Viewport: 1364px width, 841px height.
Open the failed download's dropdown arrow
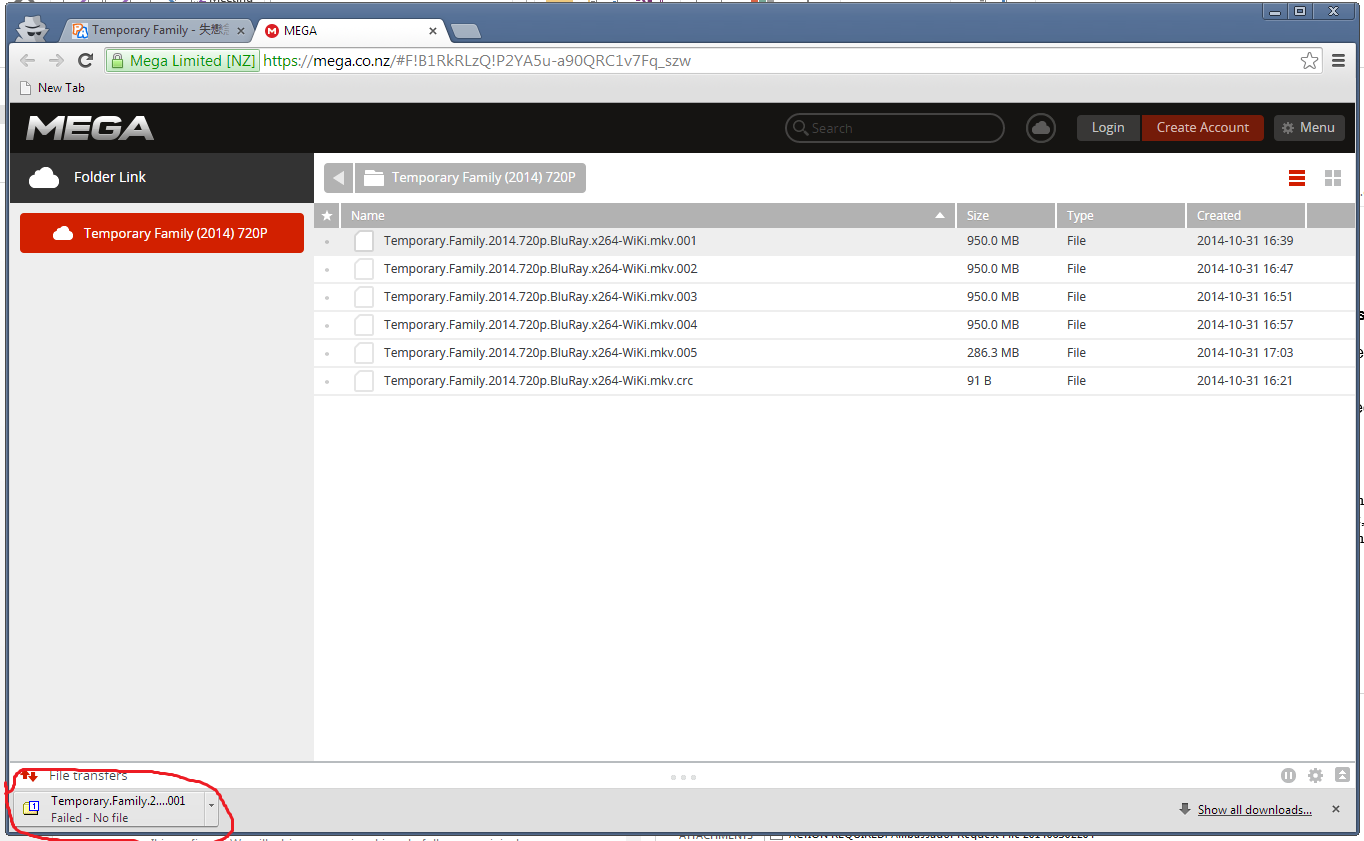tap(211, 806)
